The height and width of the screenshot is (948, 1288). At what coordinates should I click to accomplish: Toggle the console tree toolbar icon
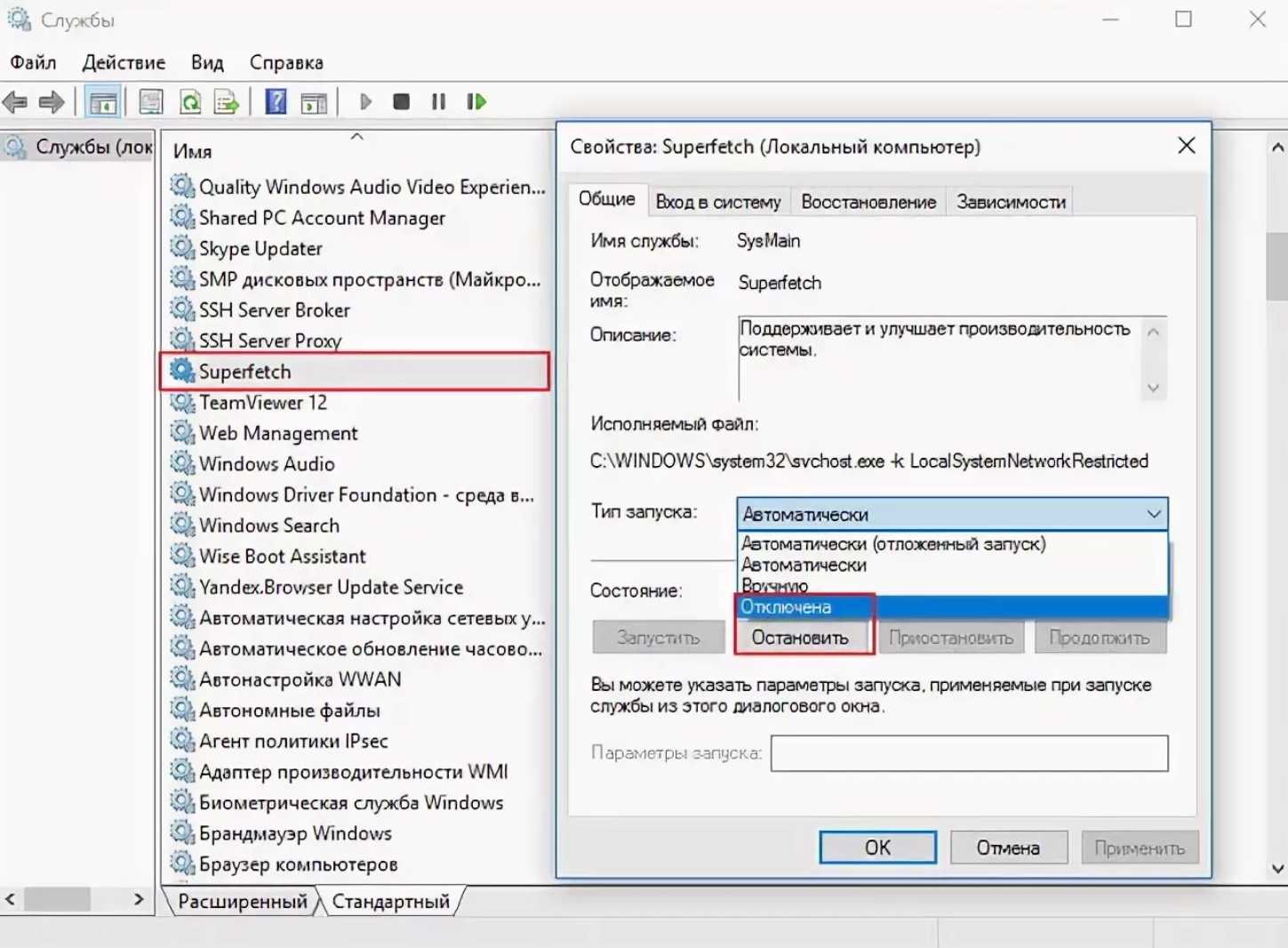103,102
